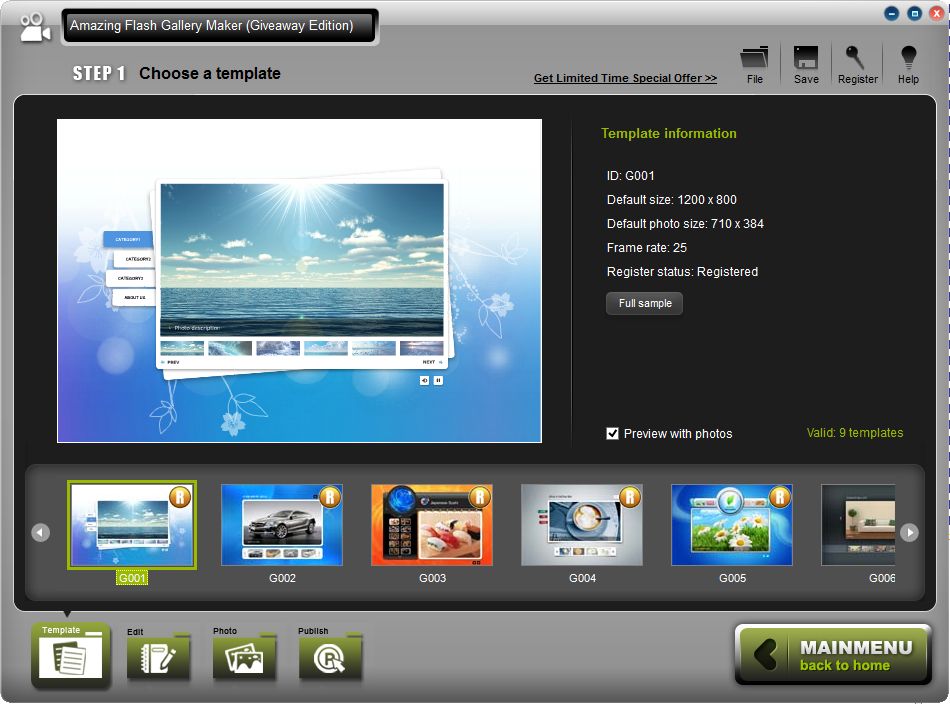Open the Get Limited Time Special Offer link
The width and height of the screenshot is (950, 704).
pyautogui.click(x=625, y=77)
